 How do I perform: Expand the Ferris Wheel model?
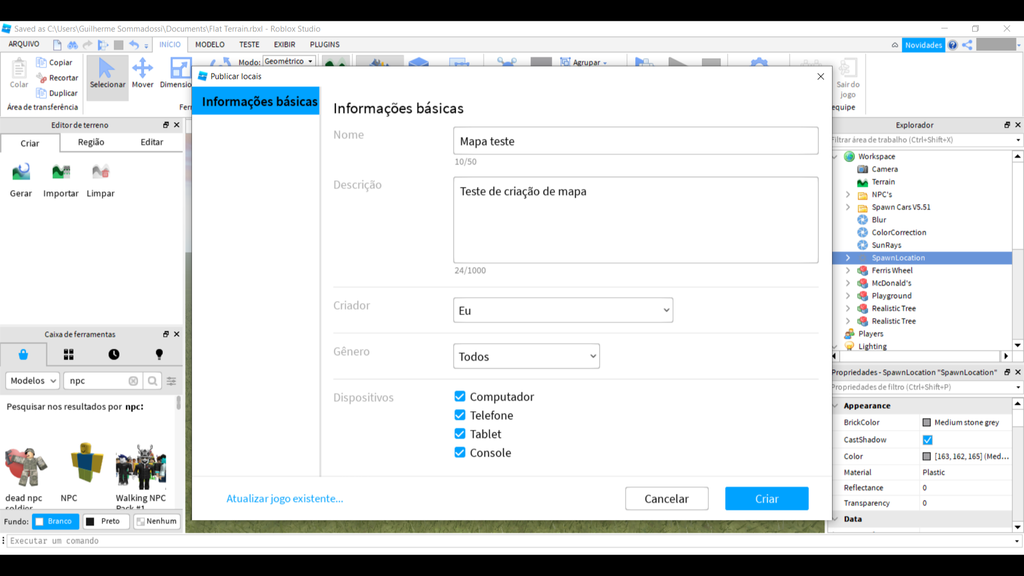(x=848, y=270)
